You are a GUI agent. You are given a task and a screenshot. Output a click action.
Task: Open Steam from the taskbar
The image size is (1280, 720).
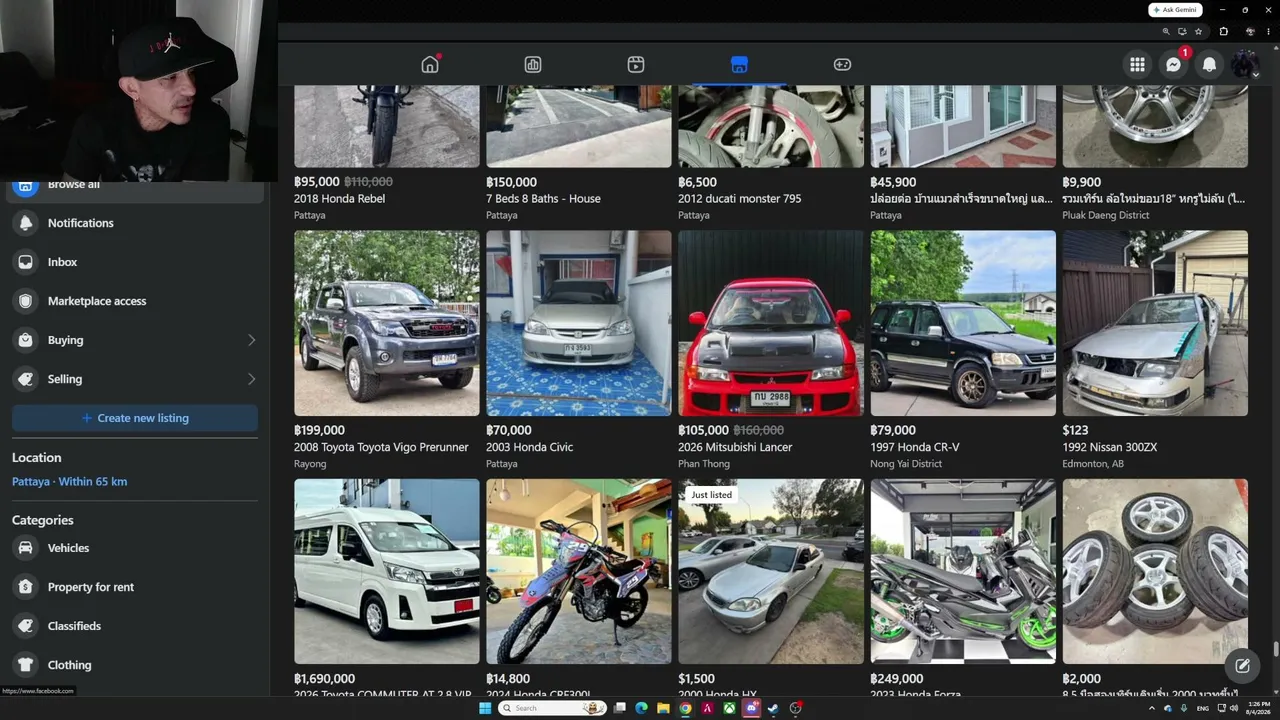[x=773, y=708]
